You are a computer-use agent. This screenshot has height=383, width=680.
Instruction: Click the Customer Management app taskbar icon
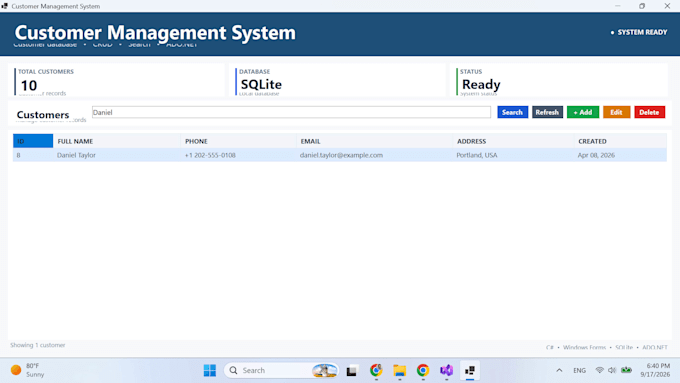(470, 370)
